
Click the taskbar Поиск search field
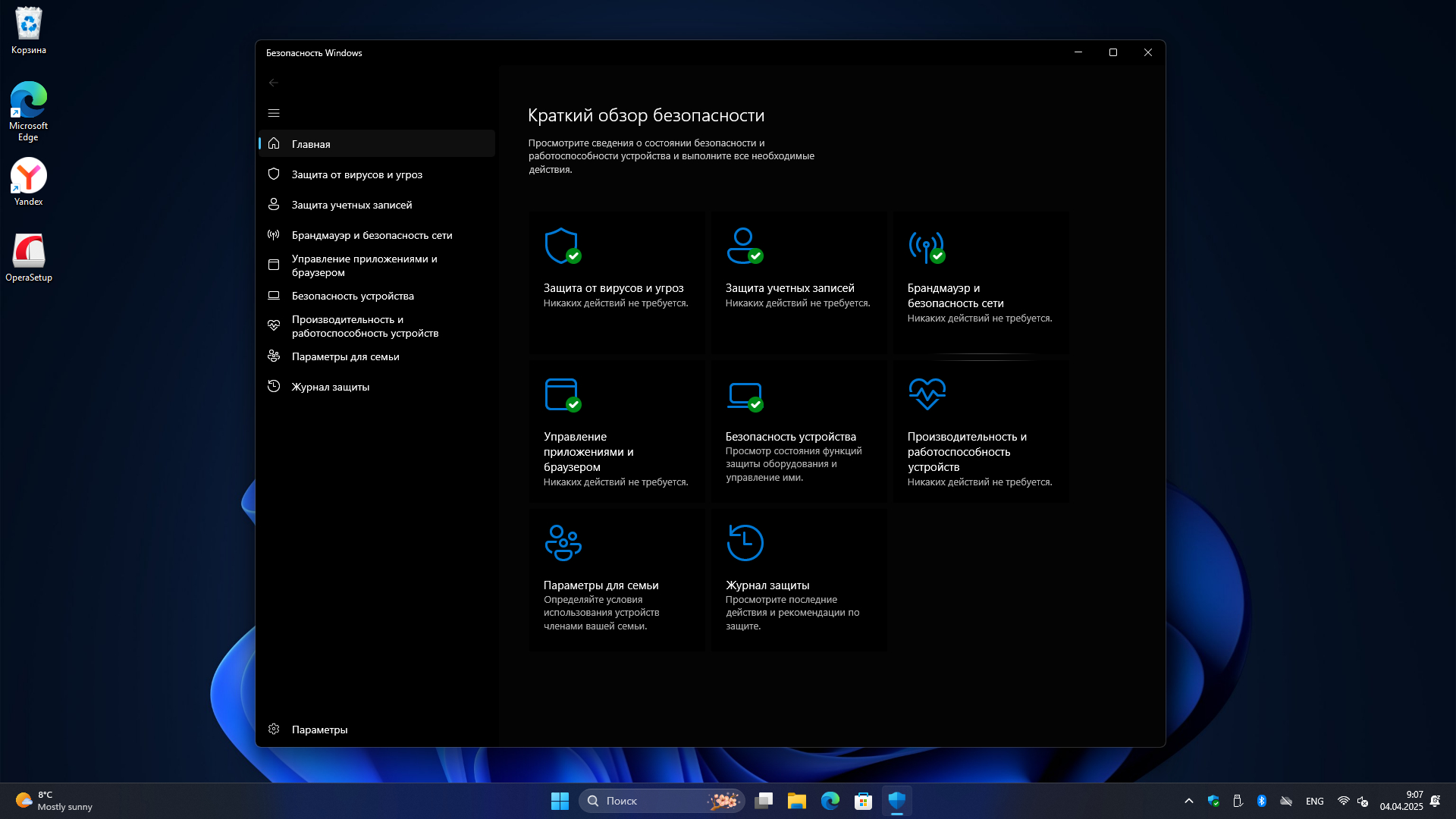(x=652, y=801)
